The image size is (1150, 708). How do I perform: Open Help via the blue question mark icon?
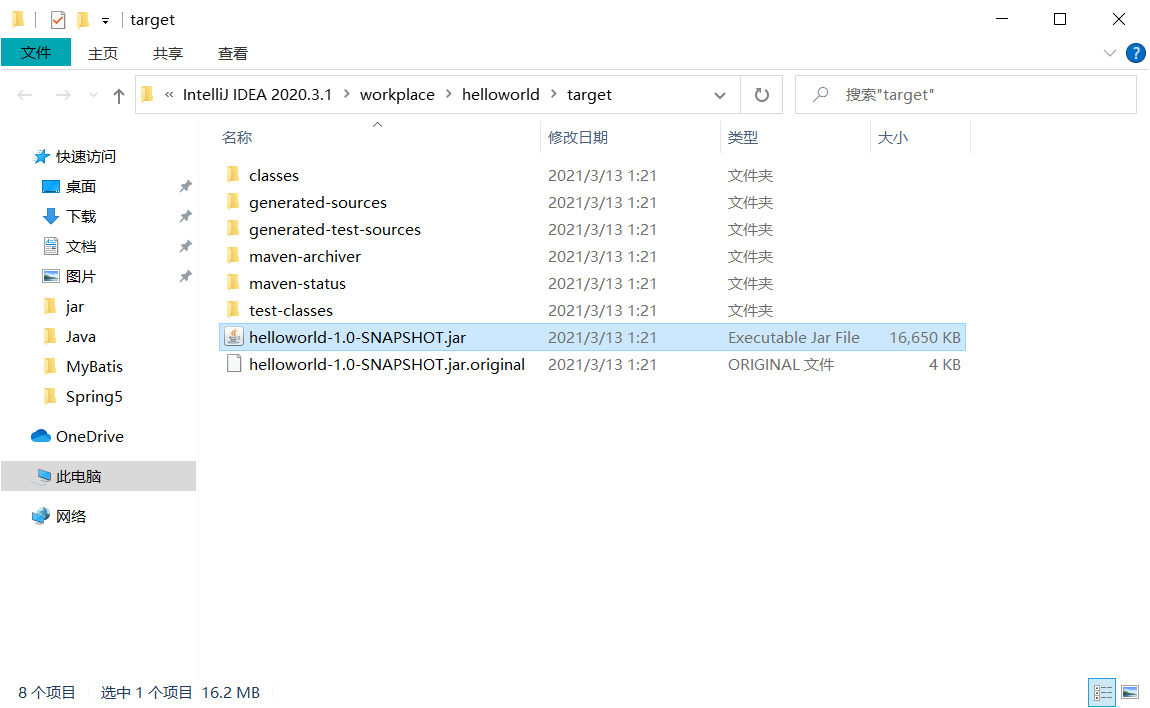point(1136,53)
